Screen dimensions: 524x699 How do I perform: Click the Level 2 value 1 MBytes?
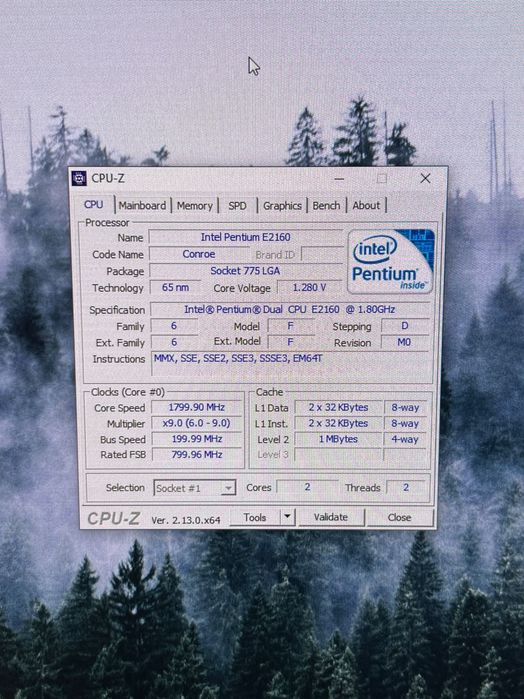pos(338,439)
